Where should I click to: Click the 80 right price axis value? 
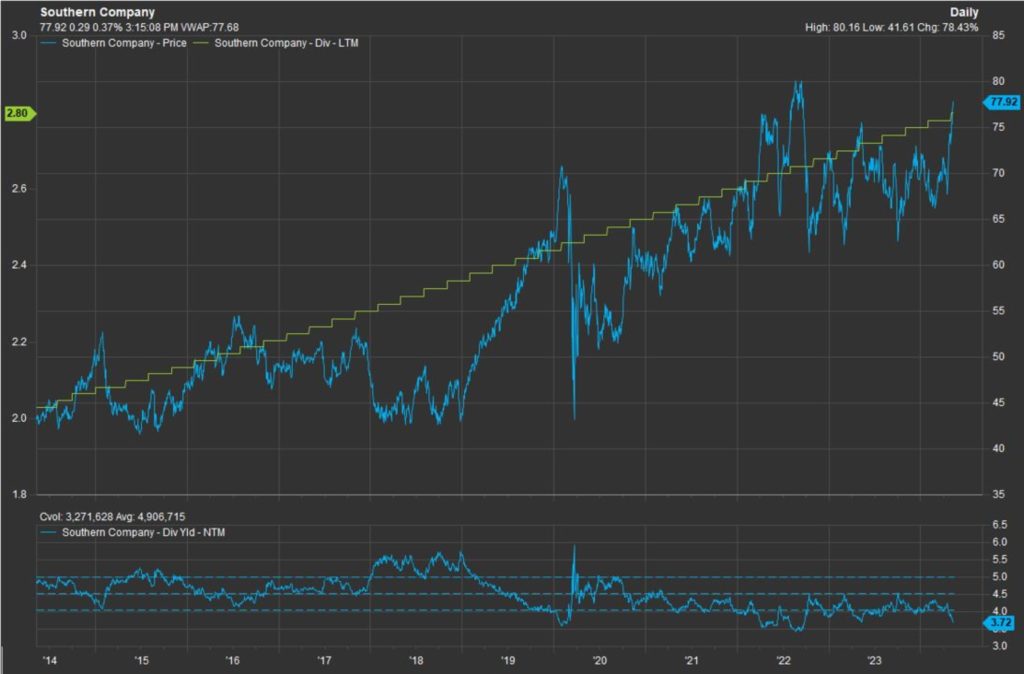coord(999,81)
